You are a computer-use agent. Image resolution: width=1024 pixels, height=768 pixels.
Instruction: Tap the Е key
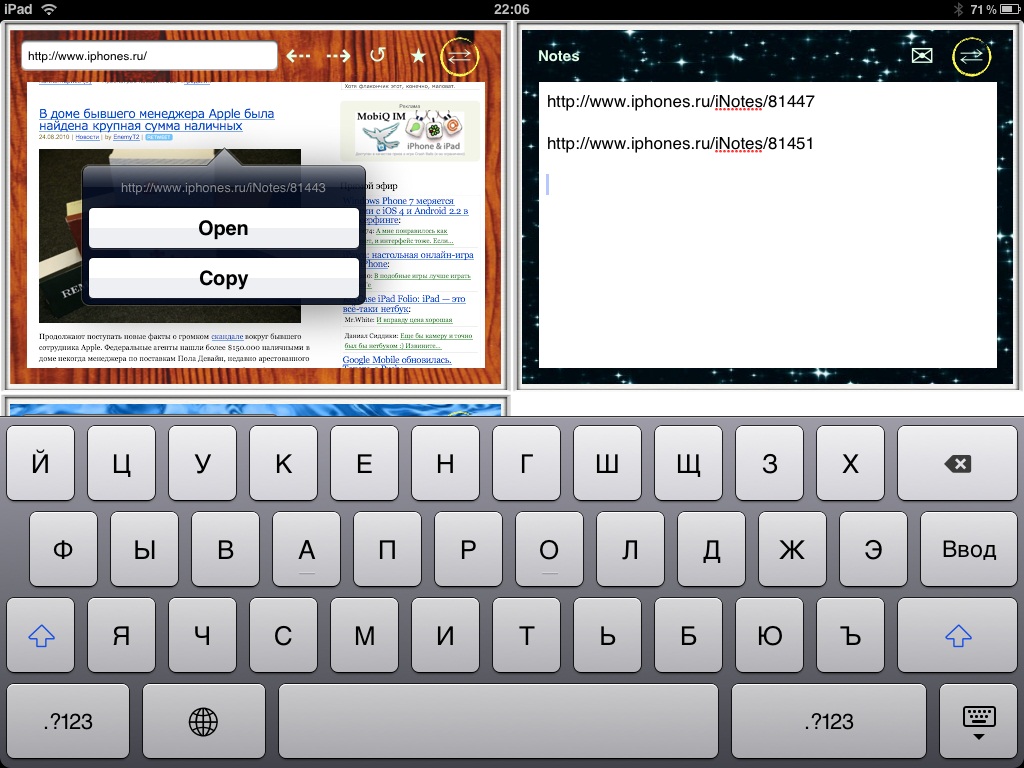point(364,463)
